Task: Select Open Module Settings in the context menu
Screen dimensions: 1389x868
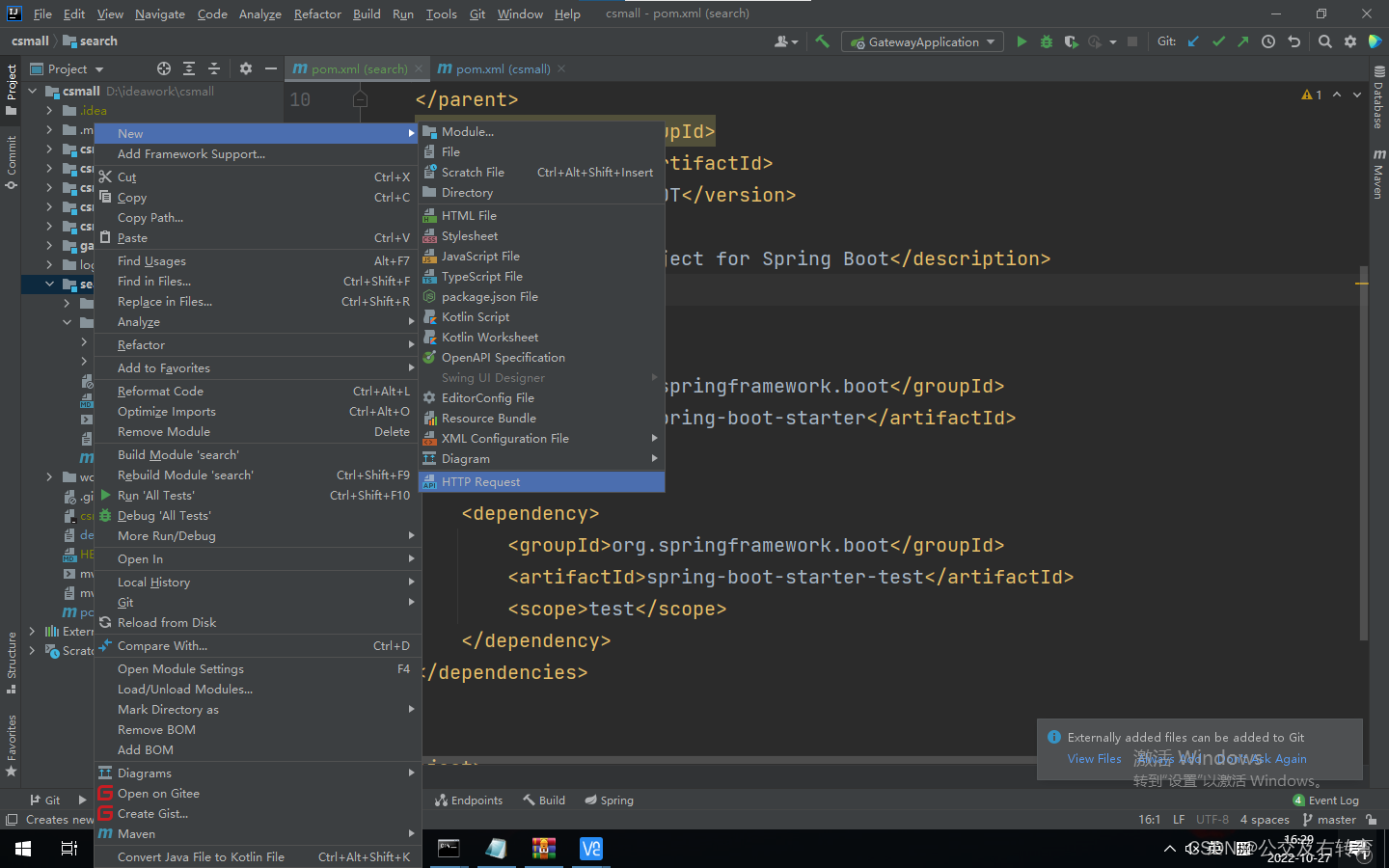Action: click(x=258, y=668)
